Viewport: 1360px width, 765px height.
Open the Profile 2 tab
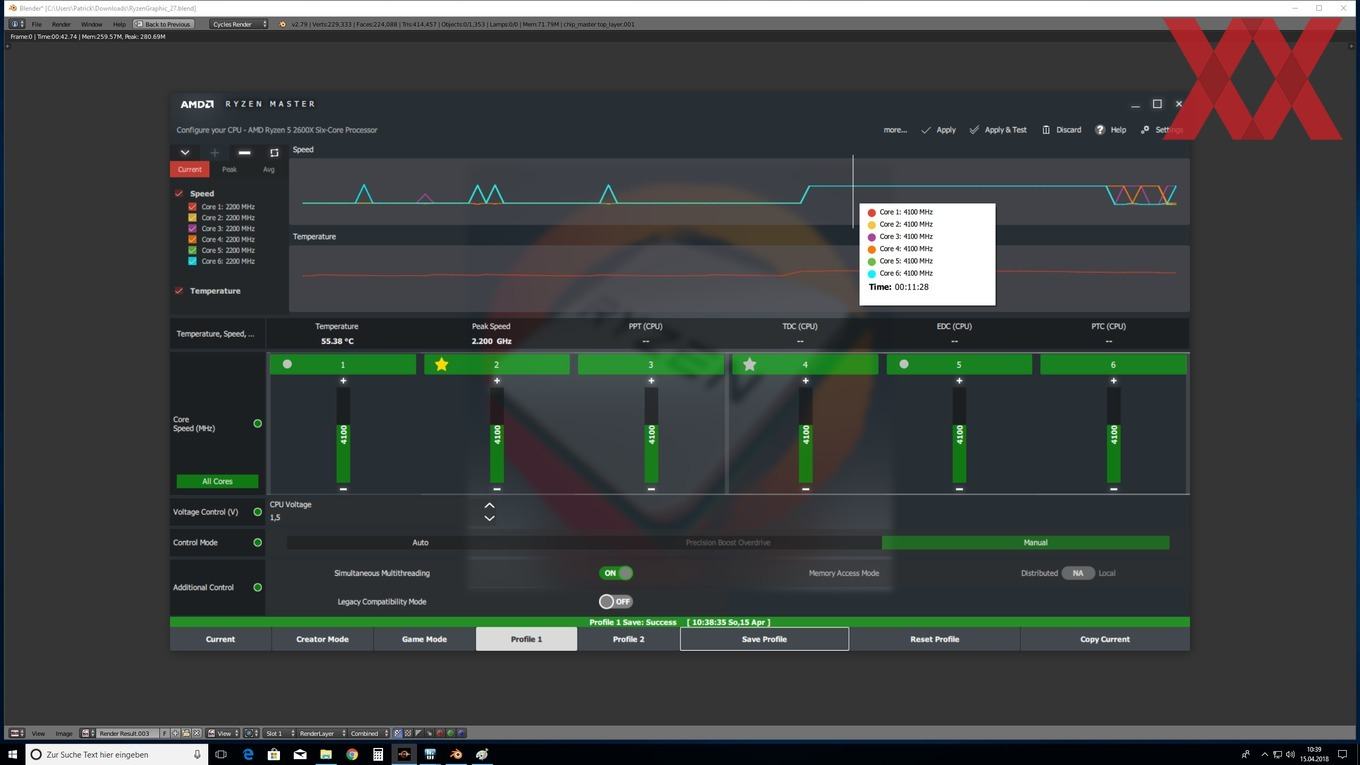click(628, 639)
